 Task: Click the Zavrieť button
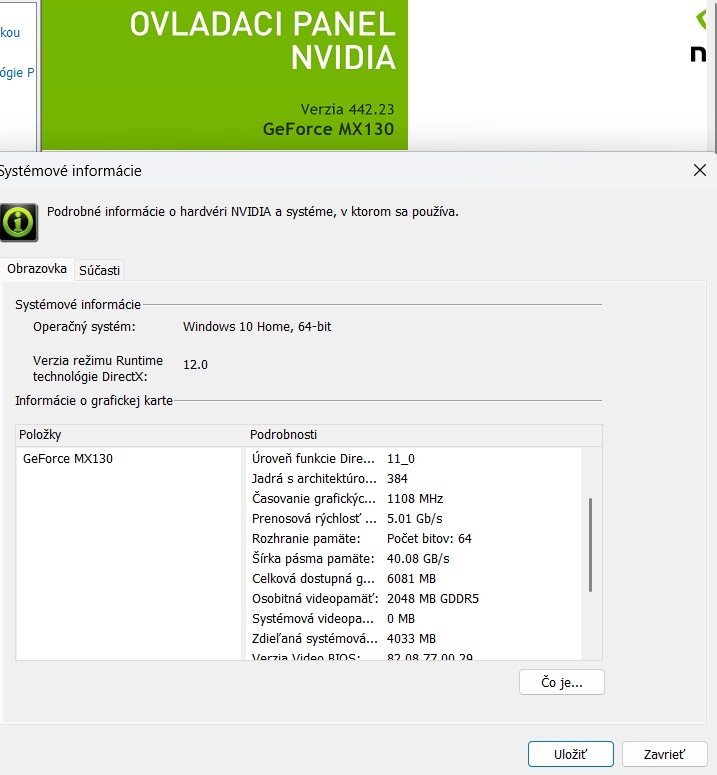point(664,754)
